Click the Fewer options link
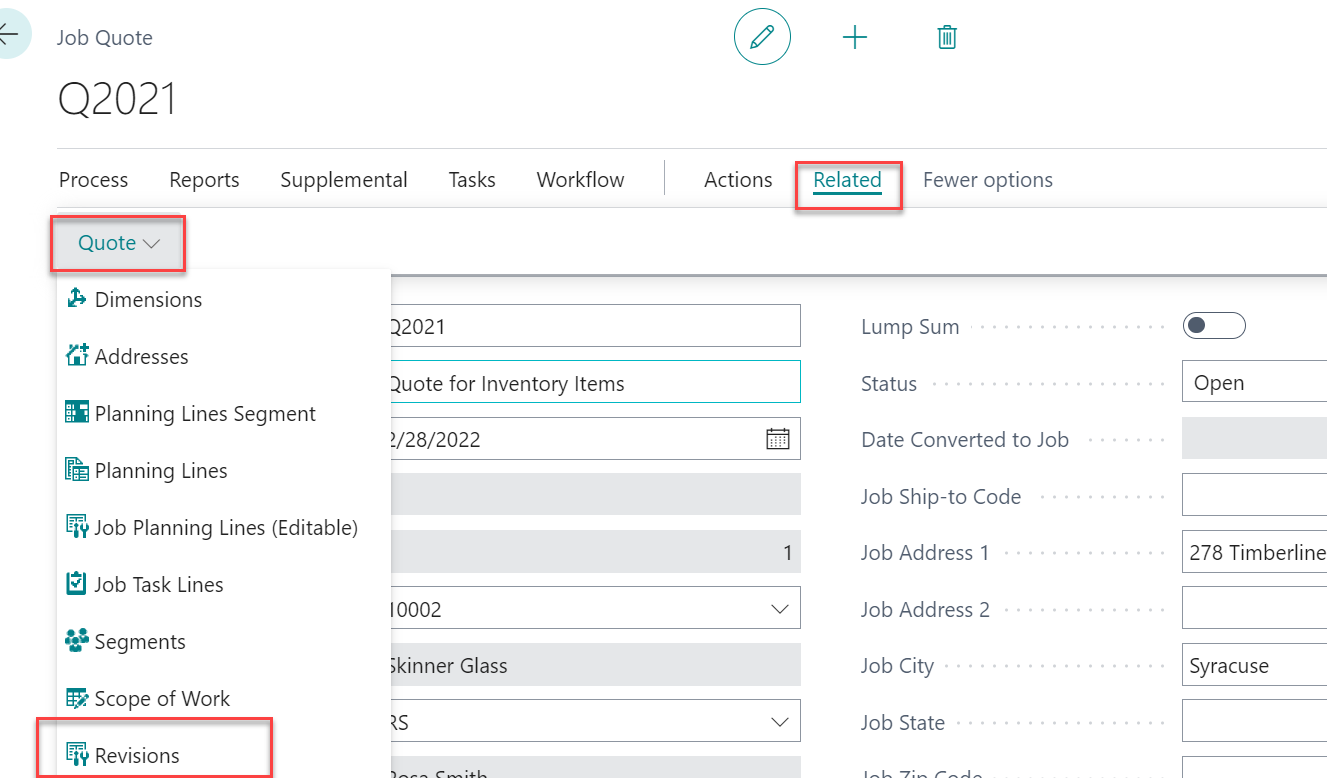The width and height of the screenshot is (1327, 778). pyautogui.click(x=987, y=180)
